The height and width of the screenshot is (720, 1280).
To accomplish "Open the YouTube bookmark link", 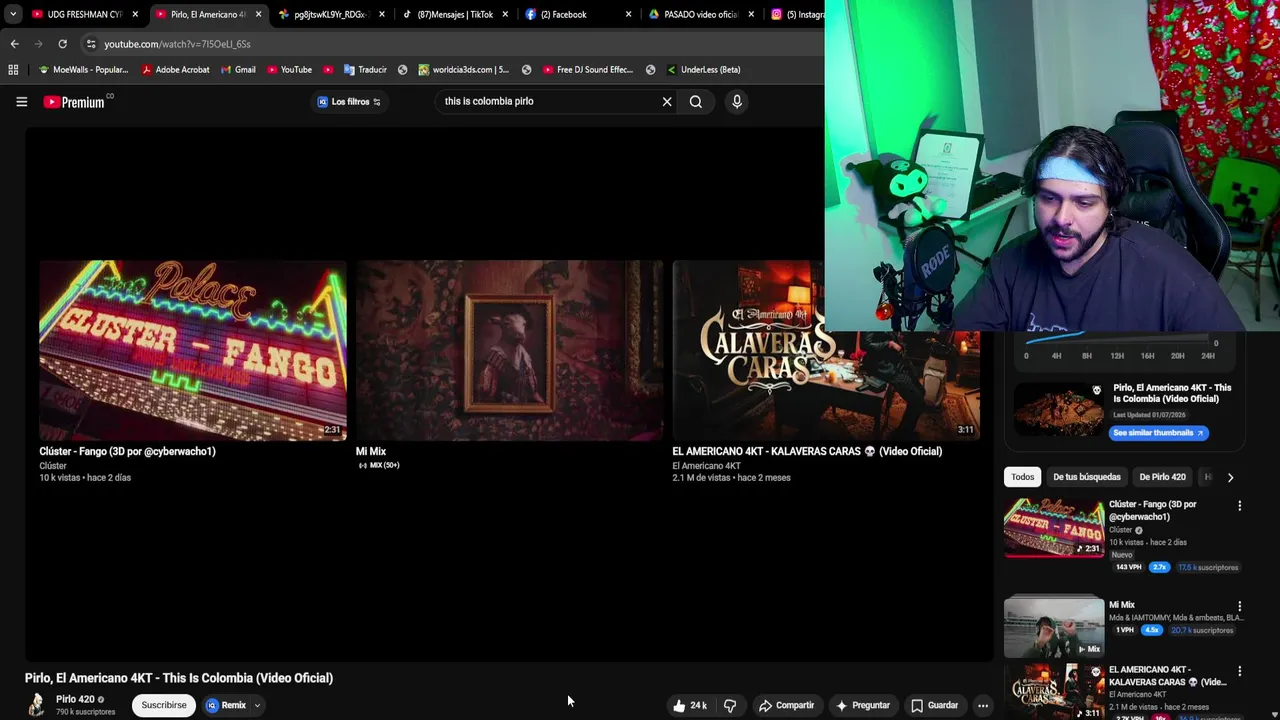I will pyautogui.click(x=289, y=70).
